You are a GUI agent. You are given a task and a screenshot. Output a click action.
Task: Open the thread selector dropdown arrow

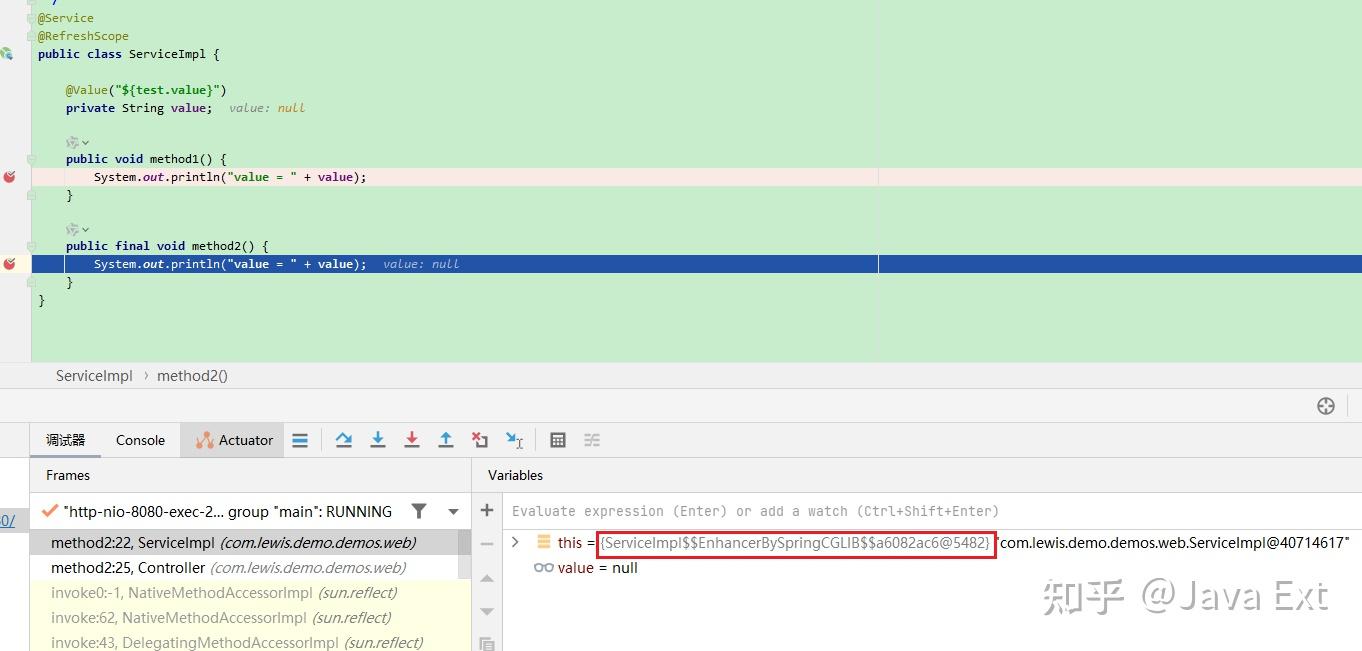point(453,511)
